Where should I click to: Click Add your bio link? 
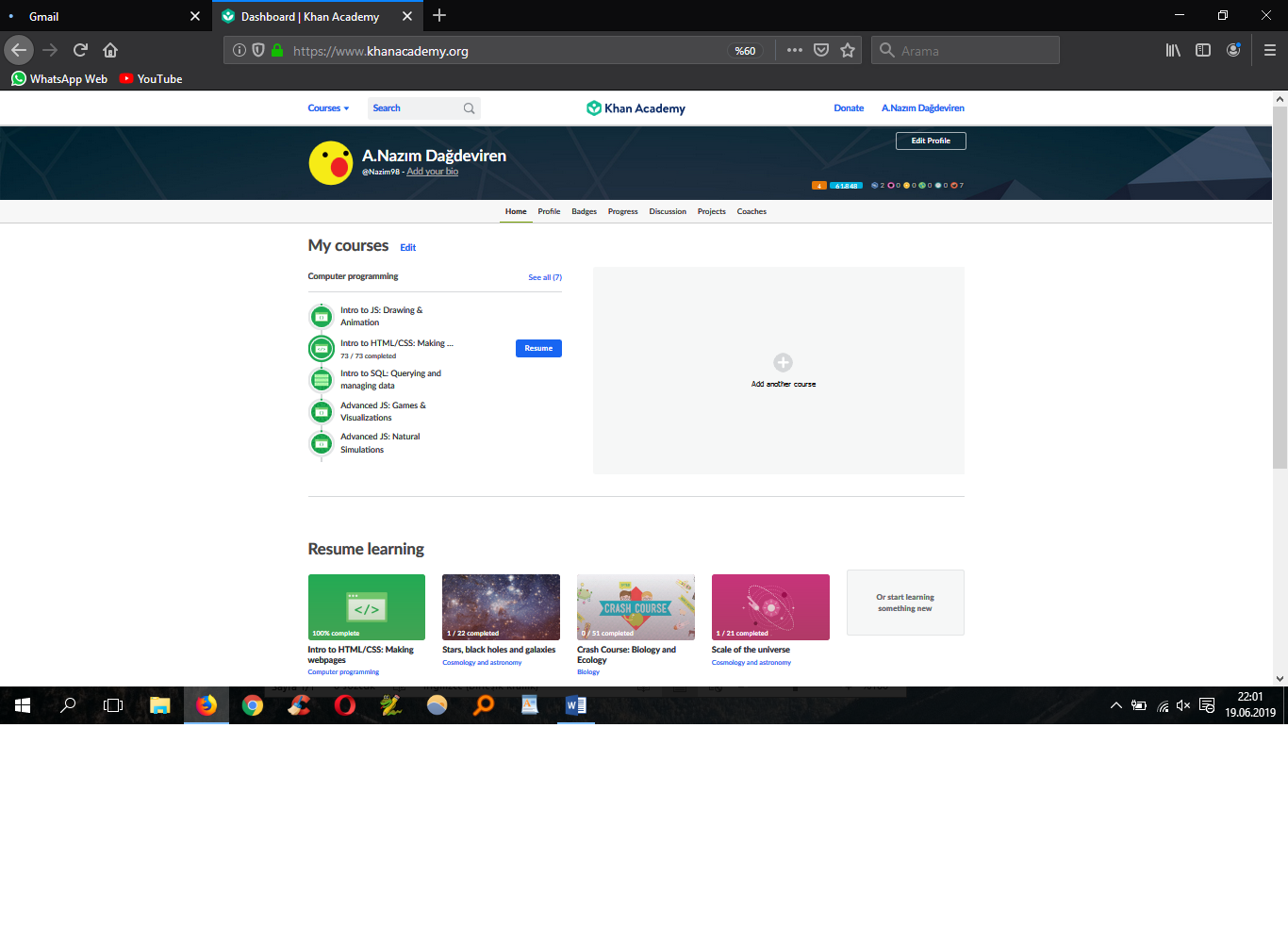point(433,172)
